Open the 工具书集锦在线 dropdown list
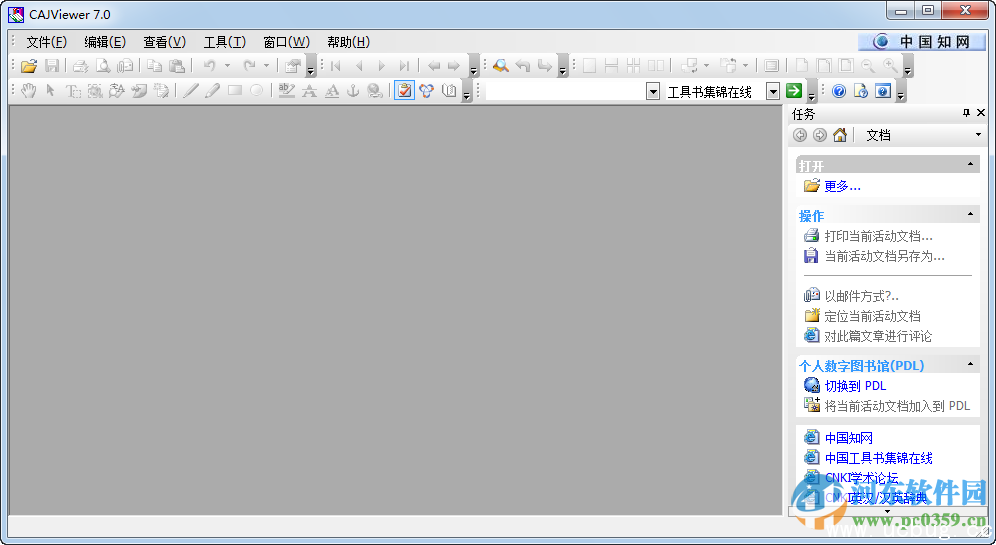996x545 pixels. coord(772,91)
